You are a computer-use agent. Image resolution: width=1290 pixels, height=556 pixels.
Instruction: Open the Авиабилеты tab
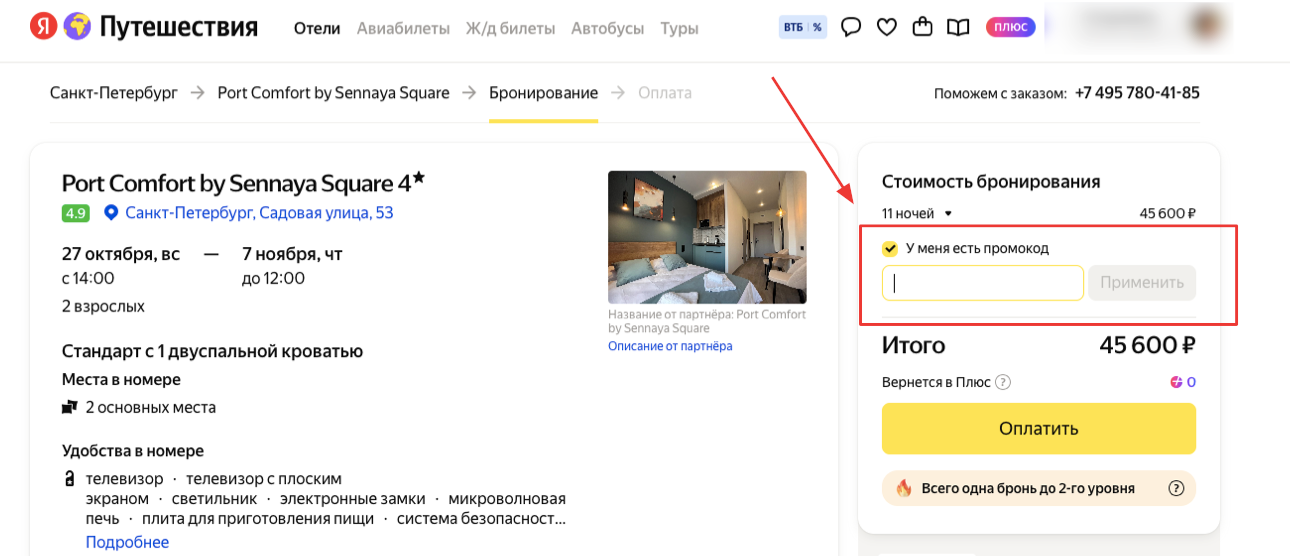click(x=403, y=28)
